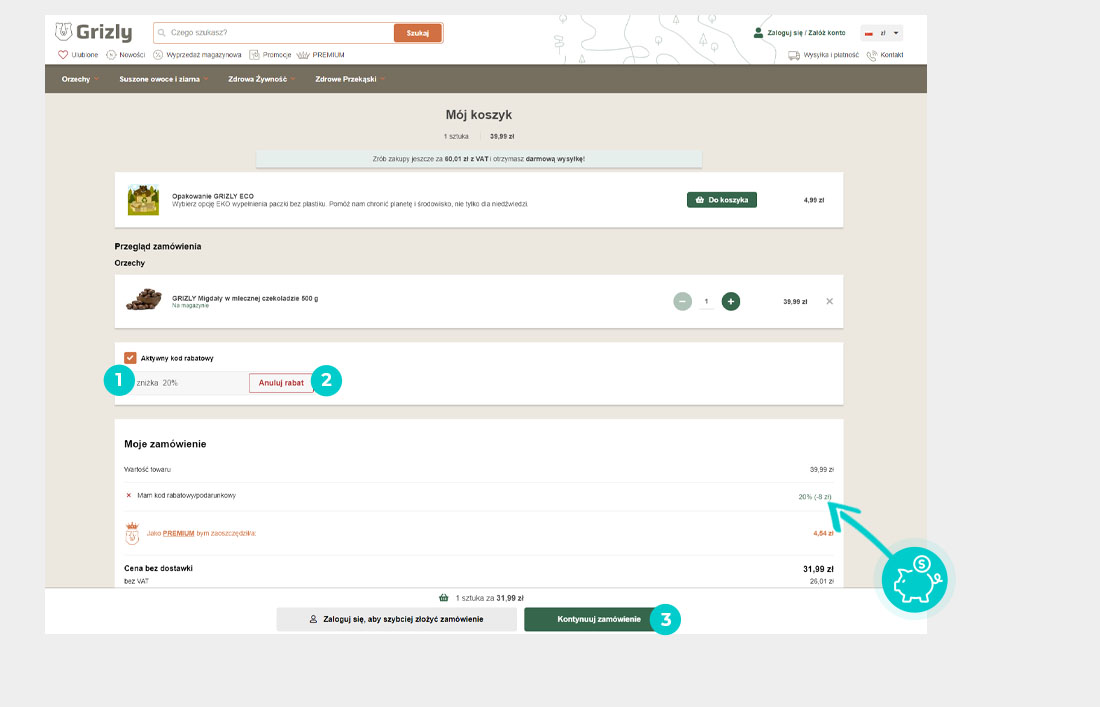Expand the Orzechy category menu
Image resolution: width=1100 pixels, height=707 pixels.
[x=79, y=79]
